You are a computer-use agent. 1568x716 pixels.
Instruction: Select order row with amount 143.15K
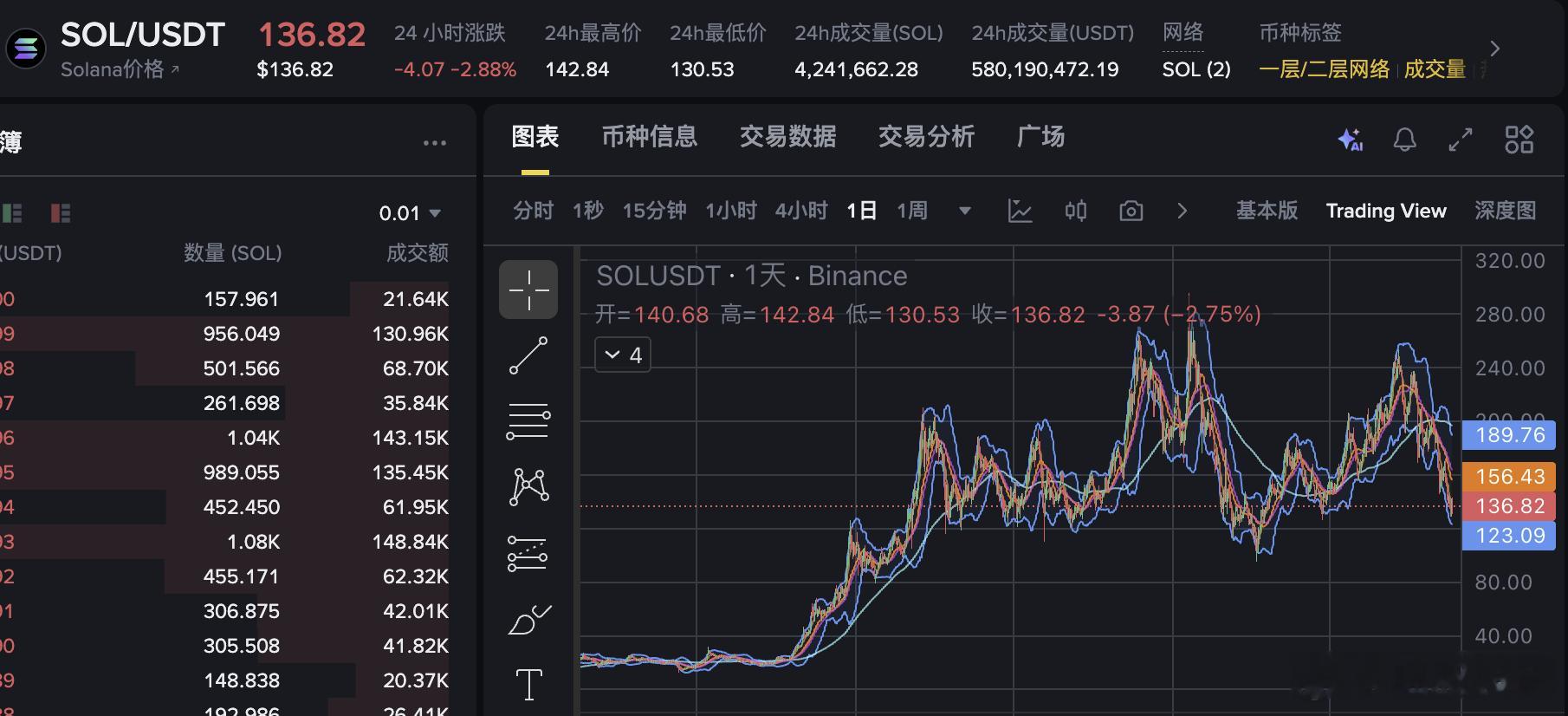click(x=224, y=438)
